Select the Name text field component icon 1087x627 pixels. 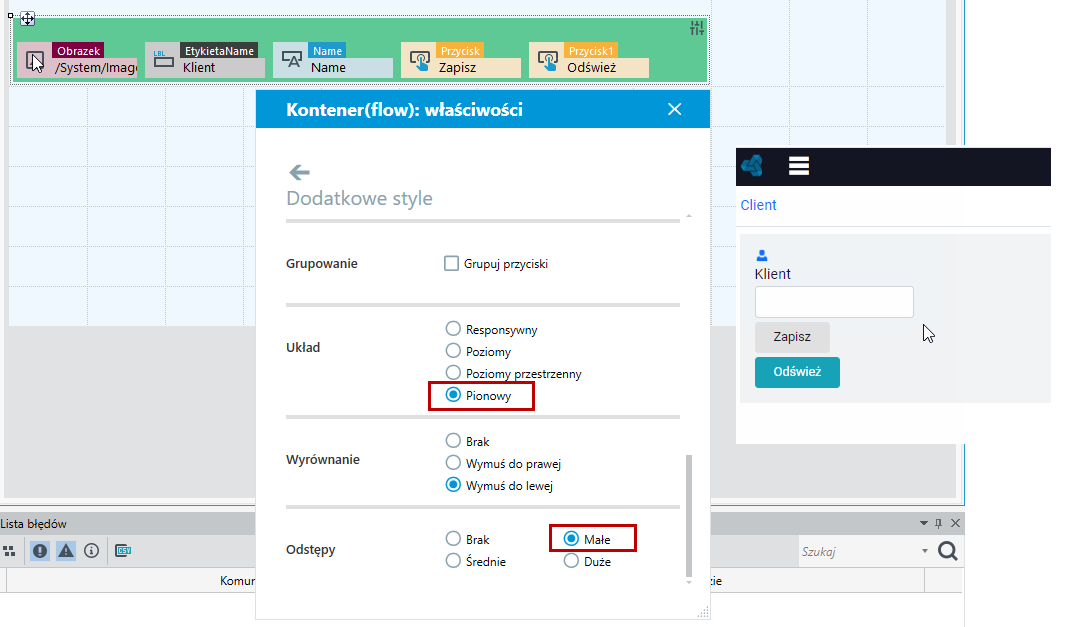point(291,60)
